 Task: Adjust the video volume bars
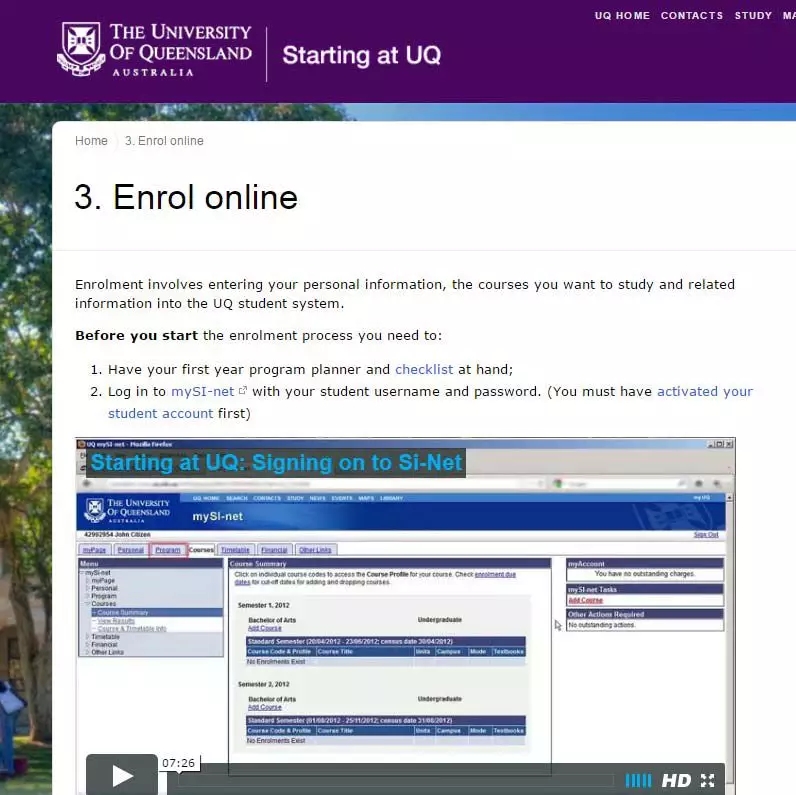coord(638,780)
